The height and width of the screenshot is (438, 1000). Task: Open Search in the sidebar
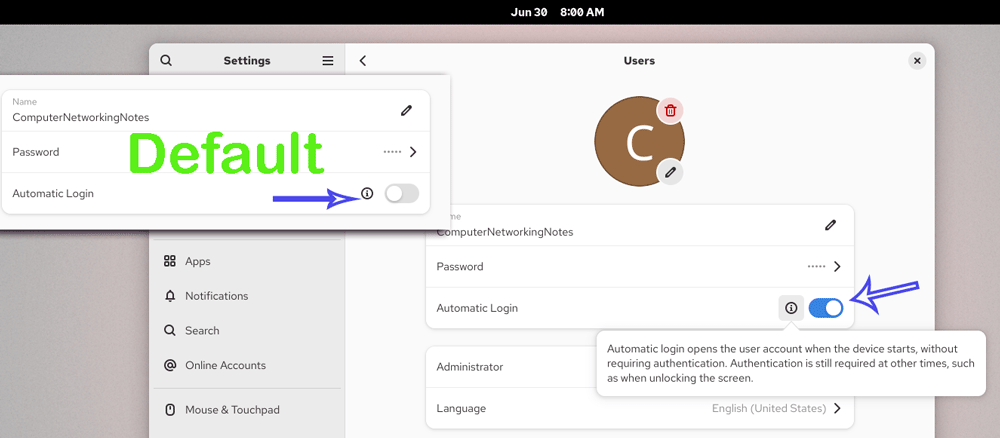[247, 330]
